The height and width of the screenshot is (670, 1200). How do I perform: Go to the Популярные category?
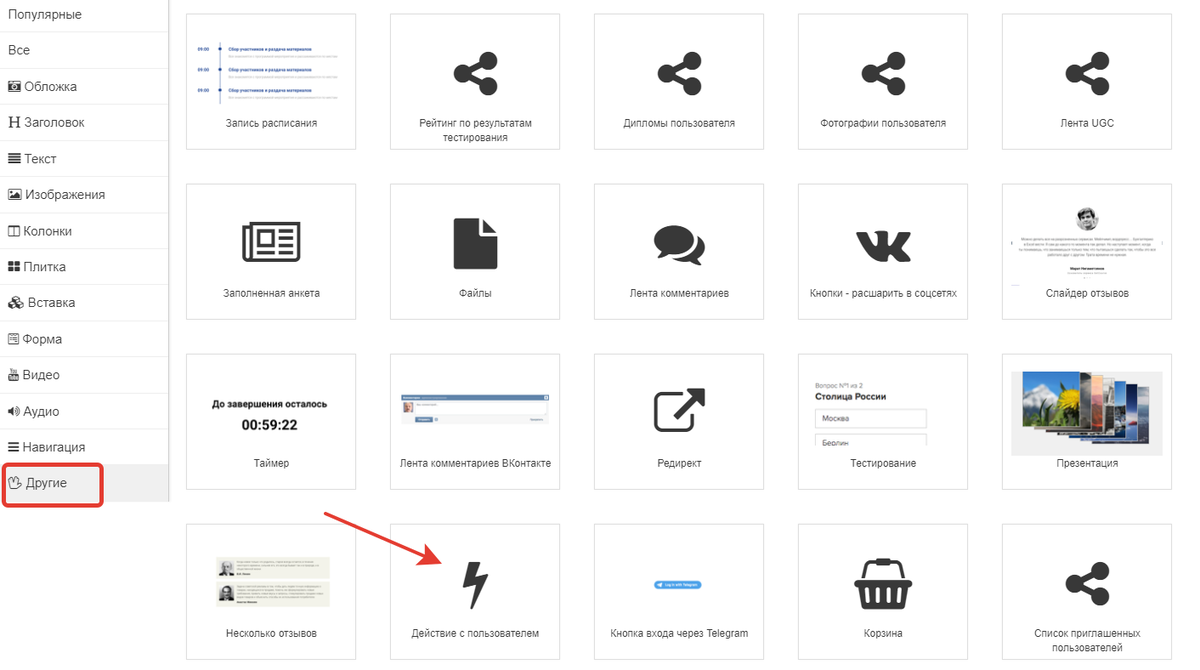(45, 15)
